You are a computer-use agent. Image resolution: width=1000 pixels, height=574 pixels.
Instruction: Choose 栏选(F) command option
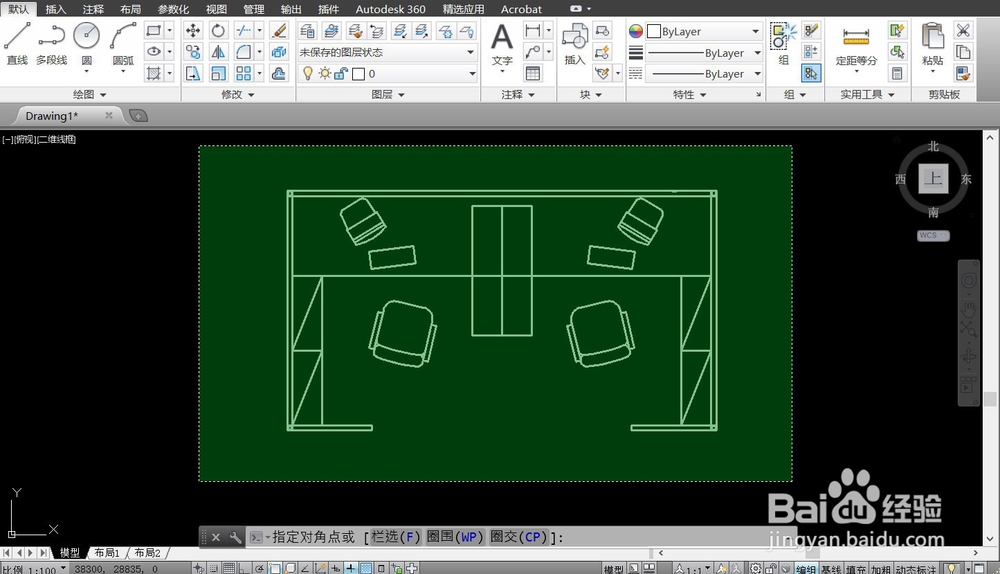click(x=395, y=537)
